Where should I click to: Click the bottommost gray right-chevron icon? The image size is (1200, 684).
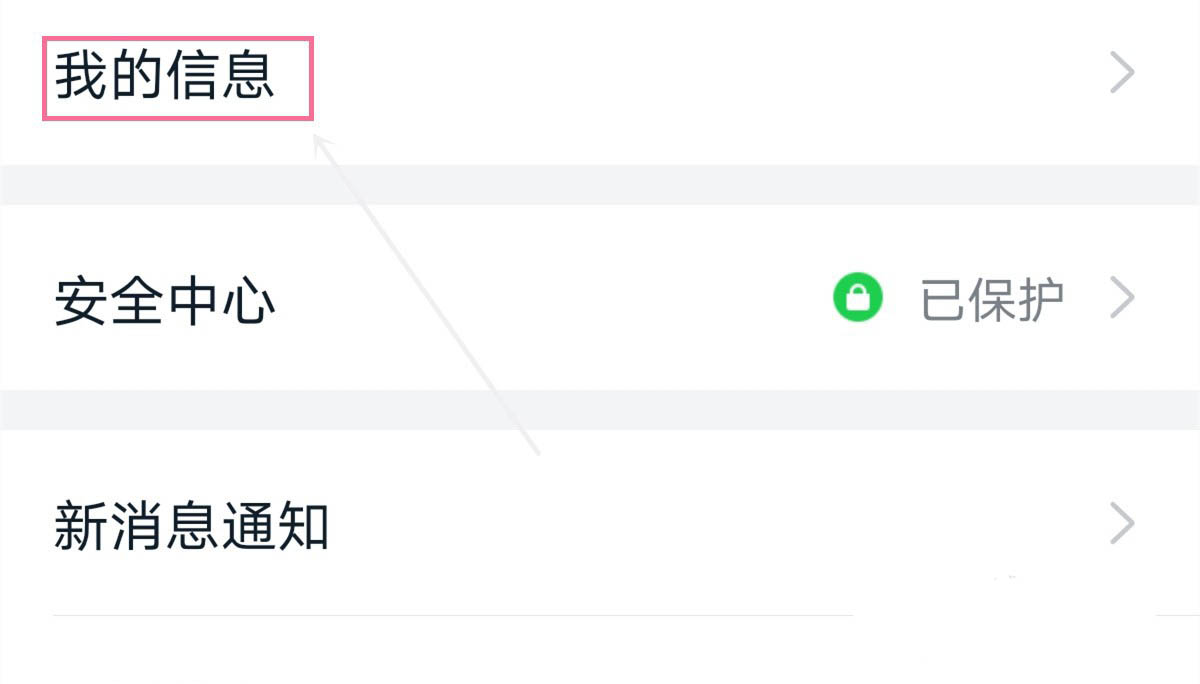[1123, 523]
